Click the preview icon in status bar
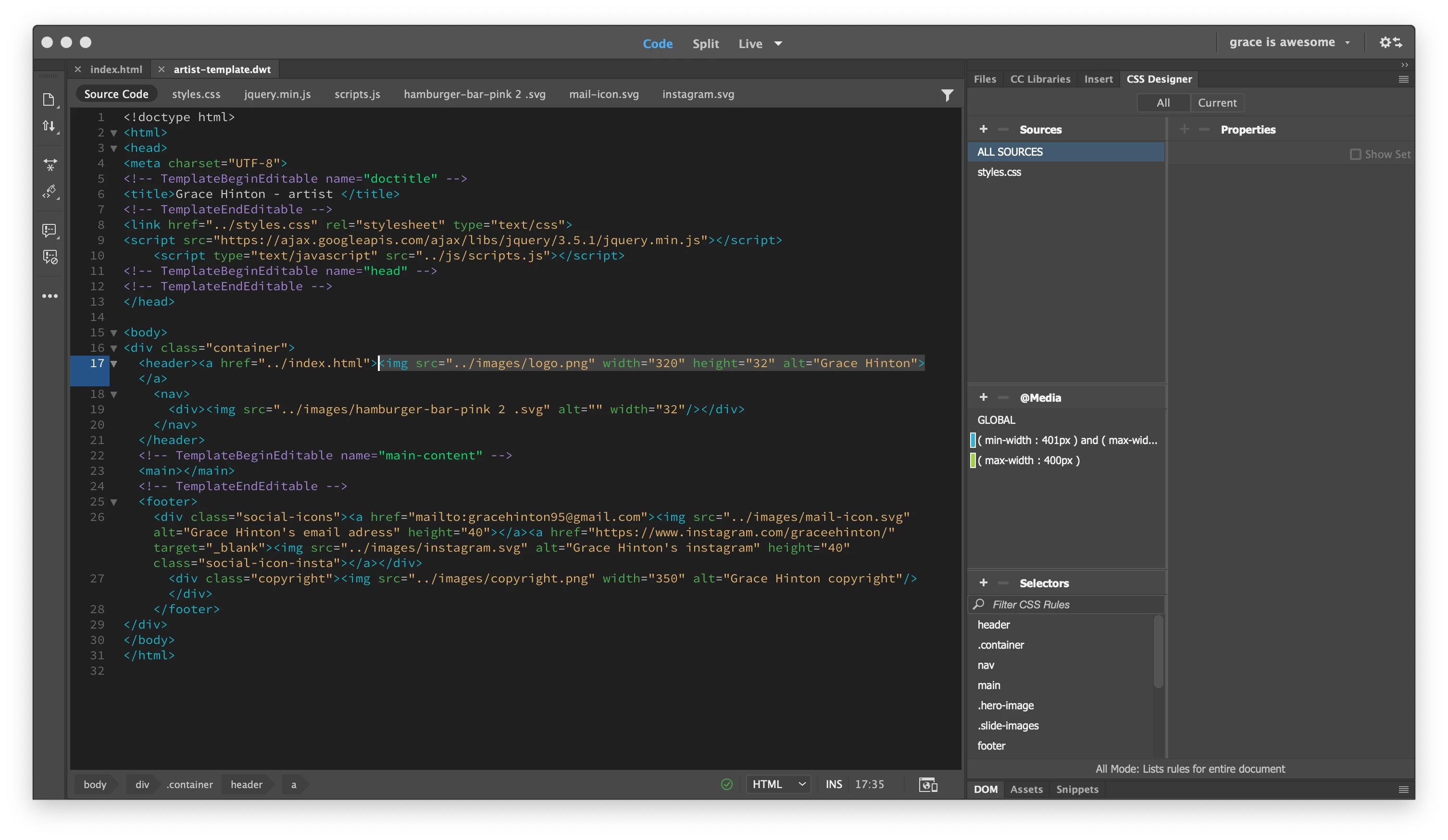This screenshot has width=1448, height=840. [927, 784]
